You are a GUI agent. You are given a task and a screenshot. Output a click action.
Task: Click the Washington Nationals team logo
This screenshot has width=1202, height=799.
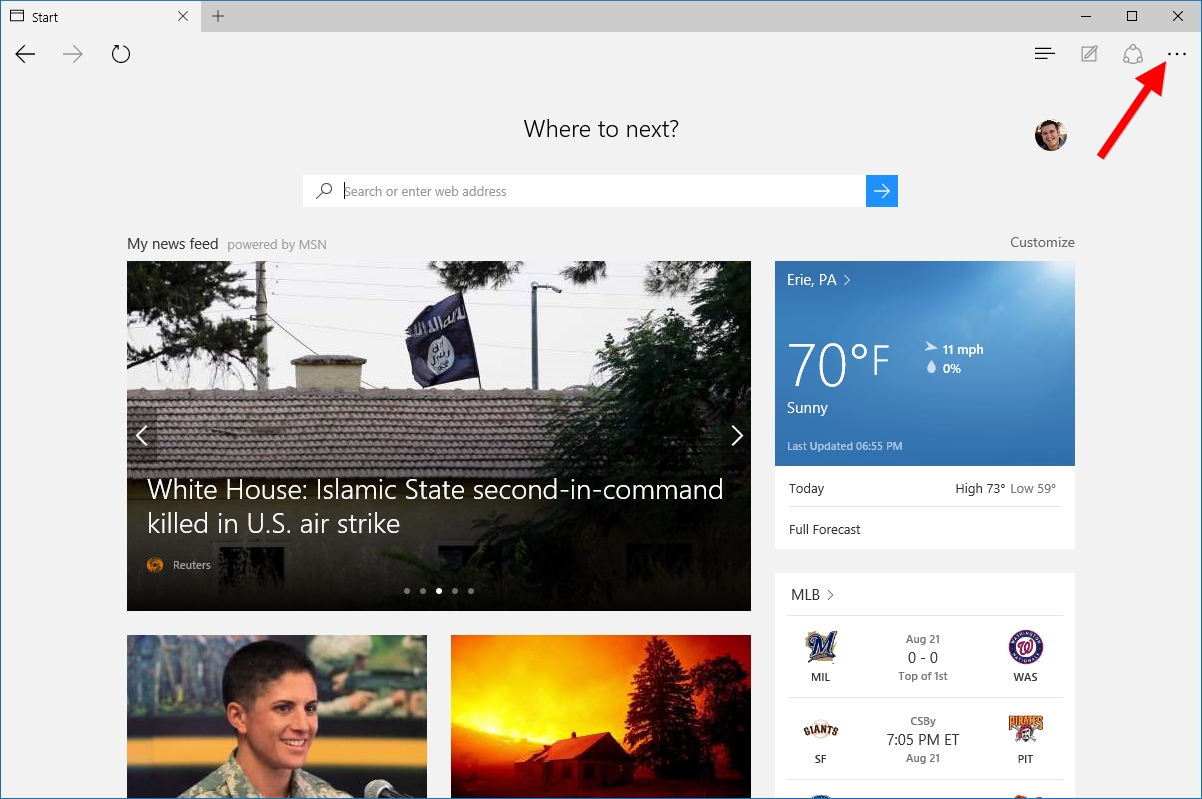[x=1026, y=649]
